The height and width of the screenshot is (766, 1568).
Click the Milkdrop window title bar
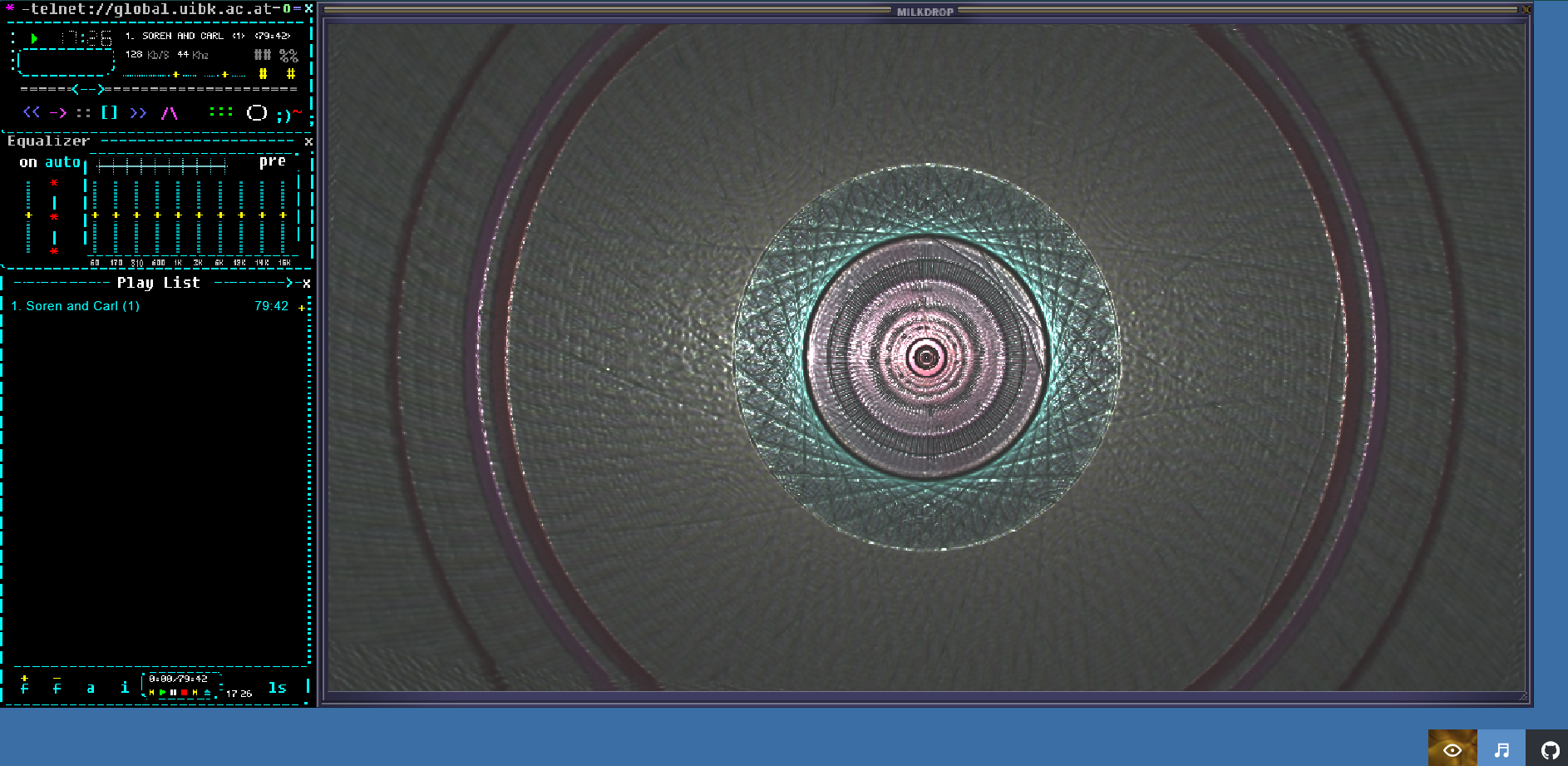[x=925, y=12]
